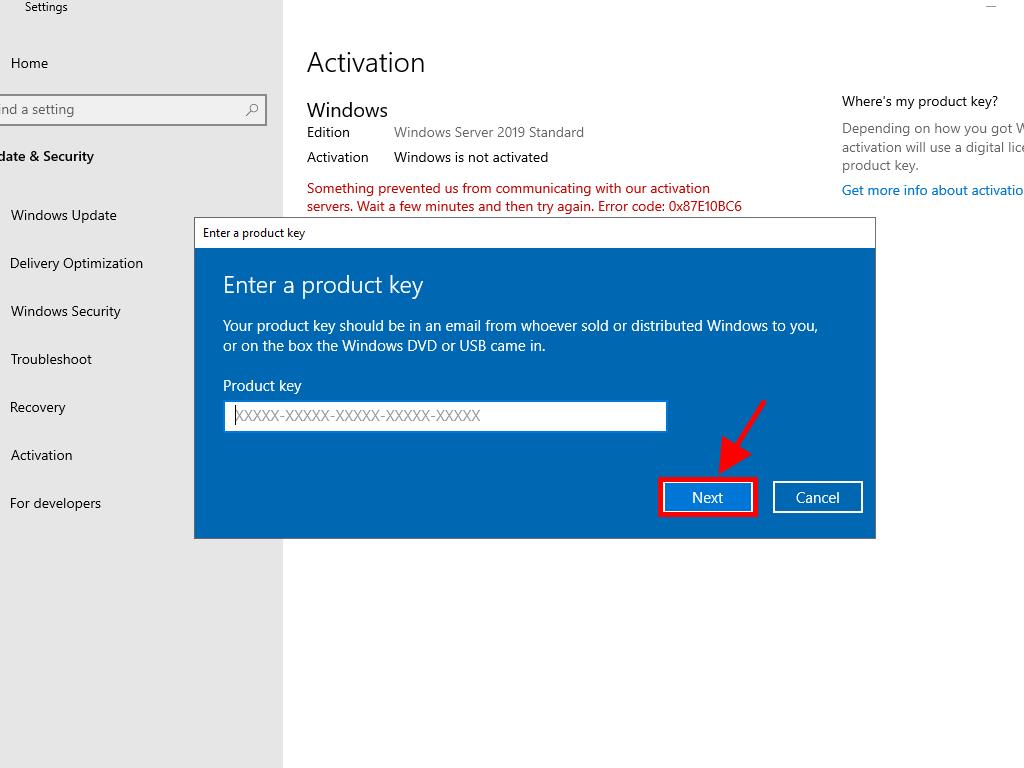
Task: Open Recovery settings
Action: coord(38,408)
